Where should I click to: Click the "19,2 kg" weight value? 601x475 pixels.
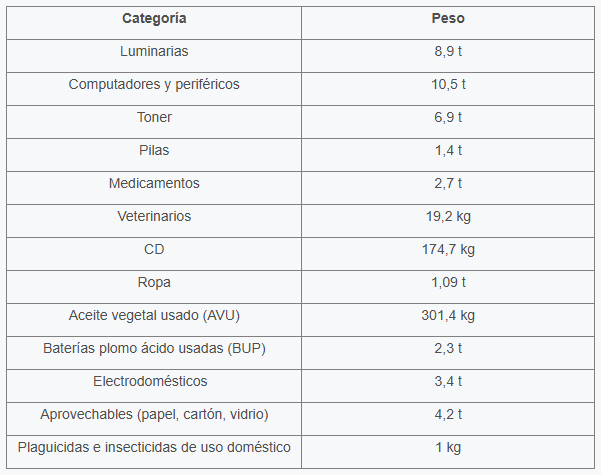(448, 216)
